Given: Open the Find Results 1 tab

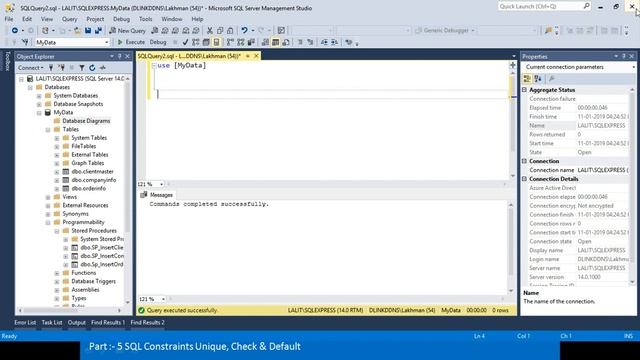Looking at the screenshot, I should (108, 322).
